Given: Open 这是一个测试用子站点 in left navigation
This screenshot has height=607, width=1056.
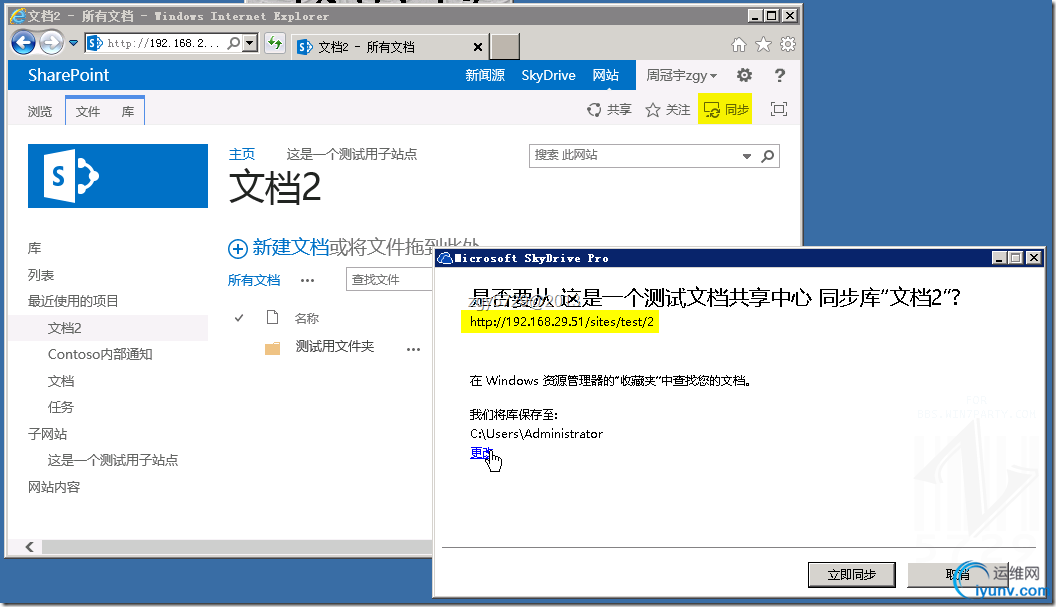Looking at the screenshot, I should tap(112, 460).
